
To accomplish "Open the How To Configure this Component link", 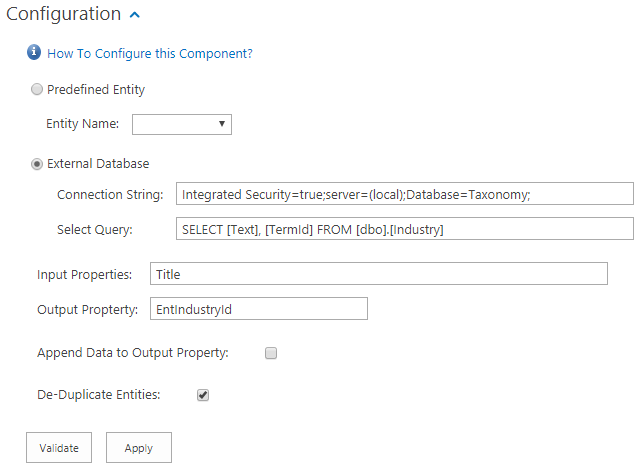I will [149, 54].
